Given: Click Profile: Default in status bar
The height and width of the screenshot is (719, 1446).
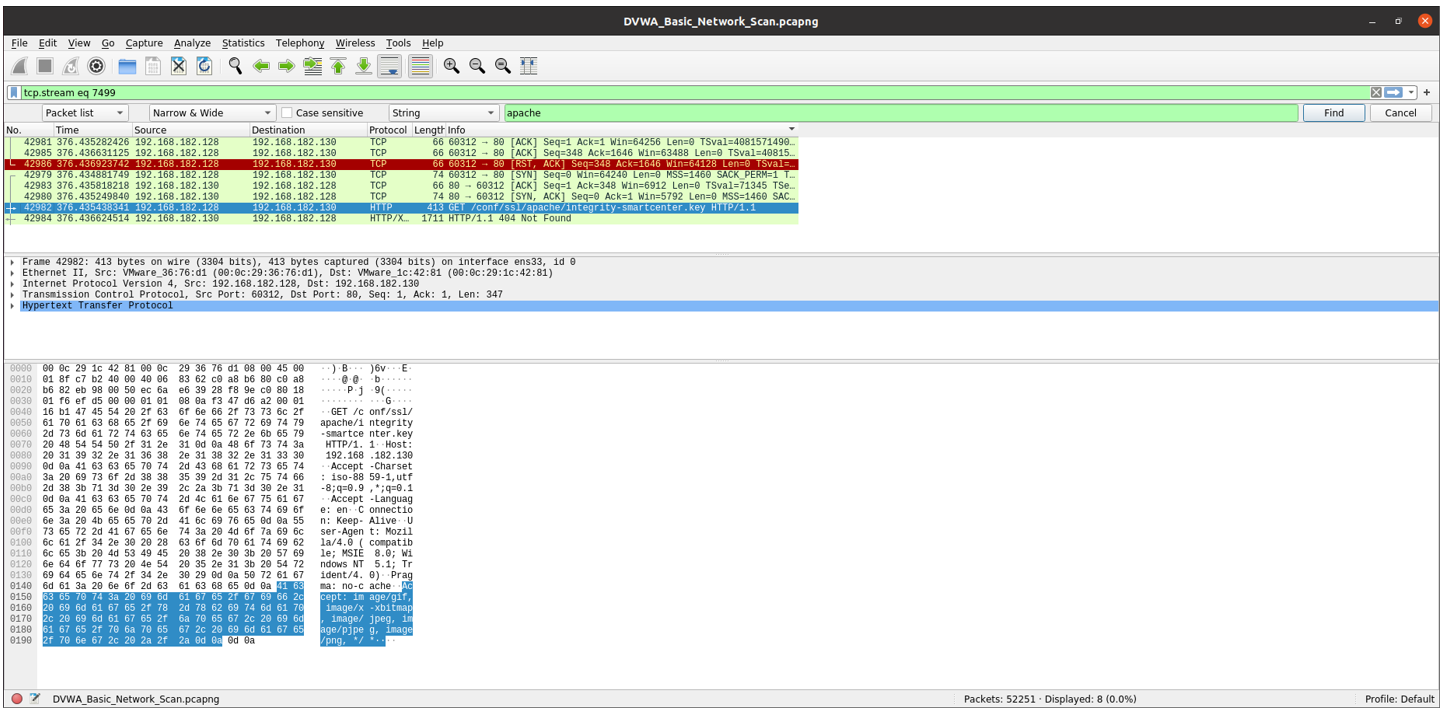Looking at the screenshot, I should 1399,699.
